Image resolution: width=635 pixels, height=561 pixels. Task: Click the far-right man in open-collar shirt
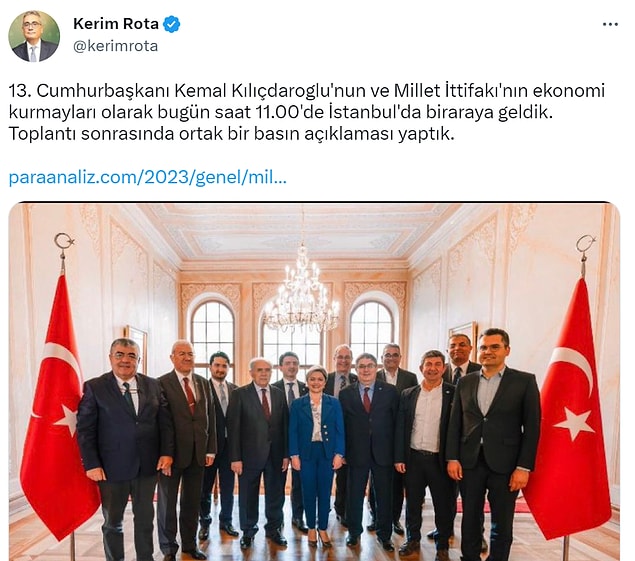(x=493, y=444)
